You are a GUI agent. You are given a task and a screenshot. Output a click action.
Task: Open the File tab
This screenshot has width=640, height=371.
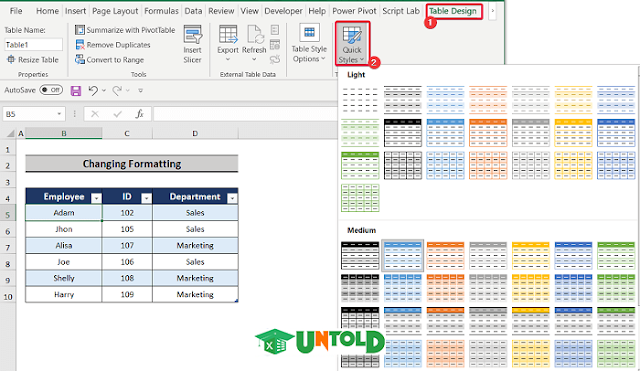point(16,11)
